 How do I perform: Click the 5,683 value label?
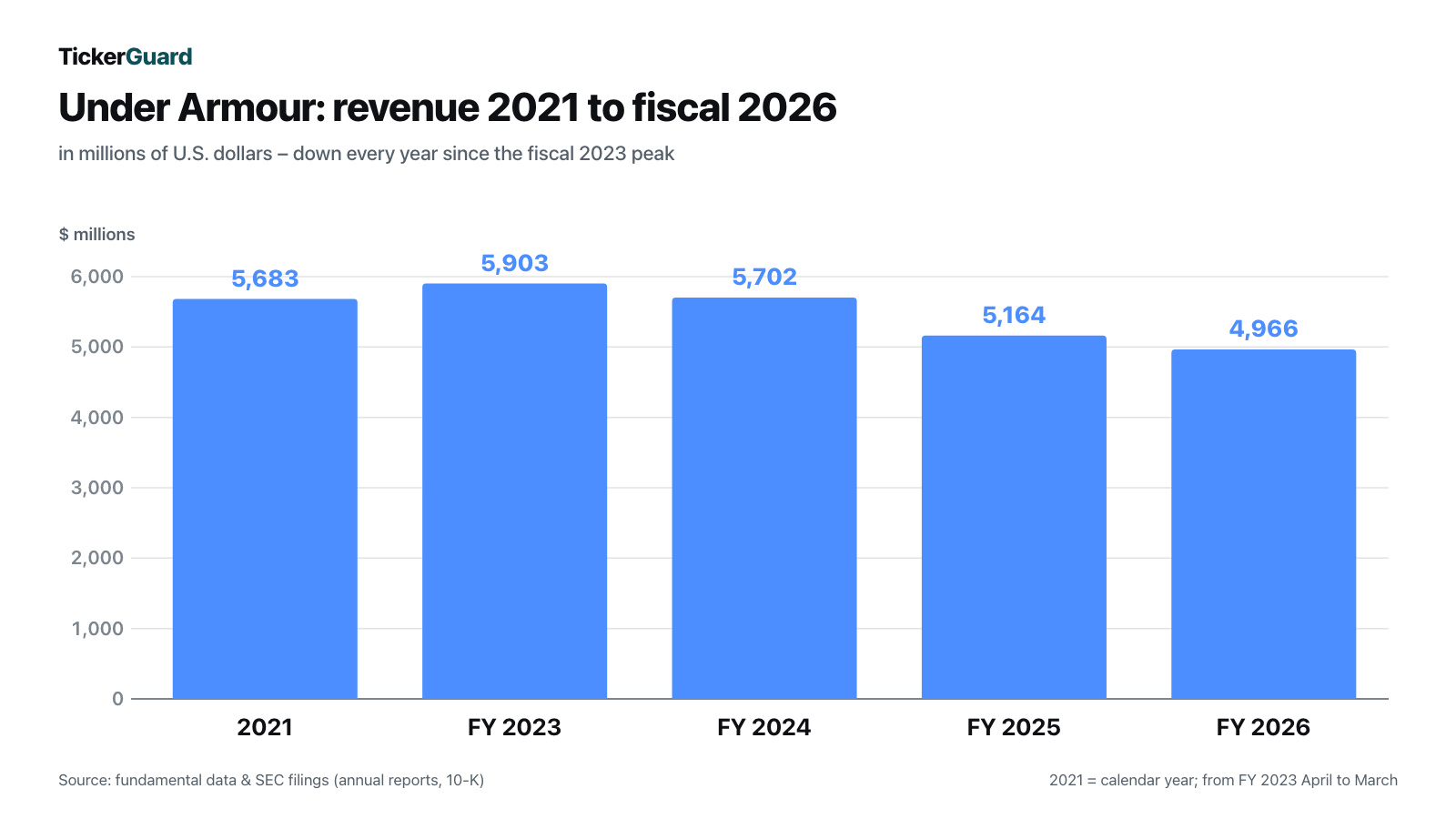(265, 278)
